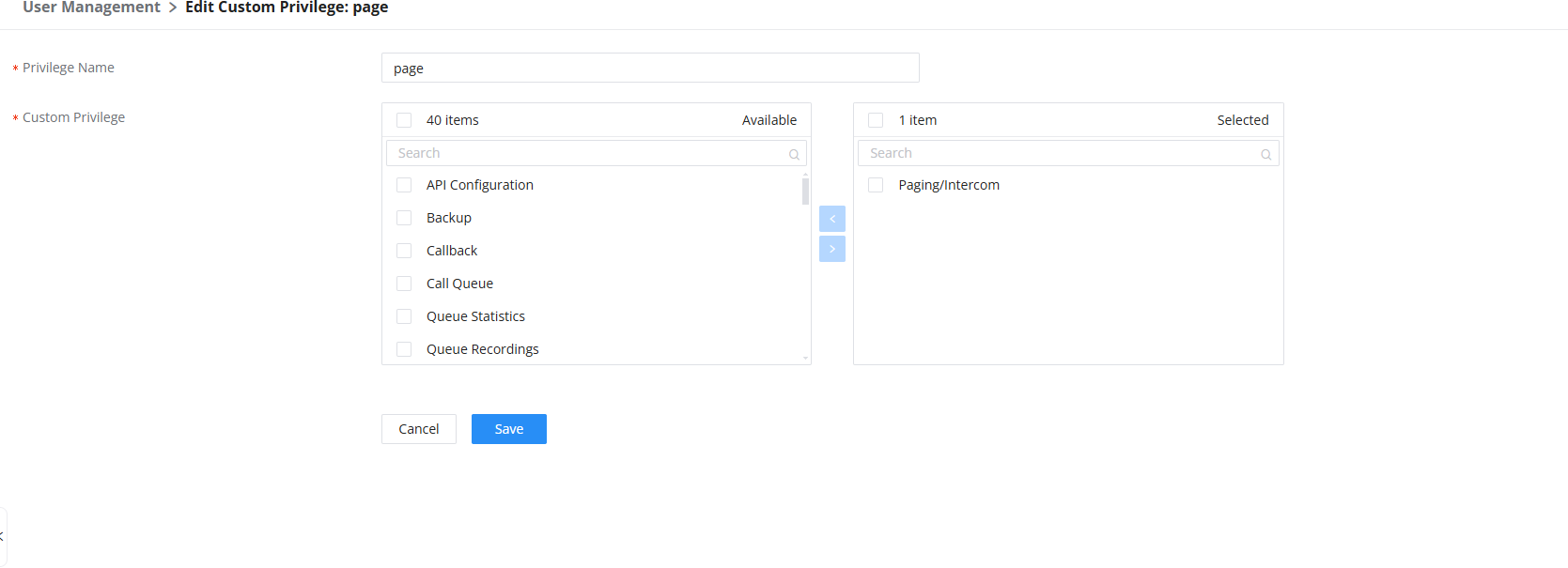
Task: Click the move-left arrow transfer button
Action: point(831,219)
